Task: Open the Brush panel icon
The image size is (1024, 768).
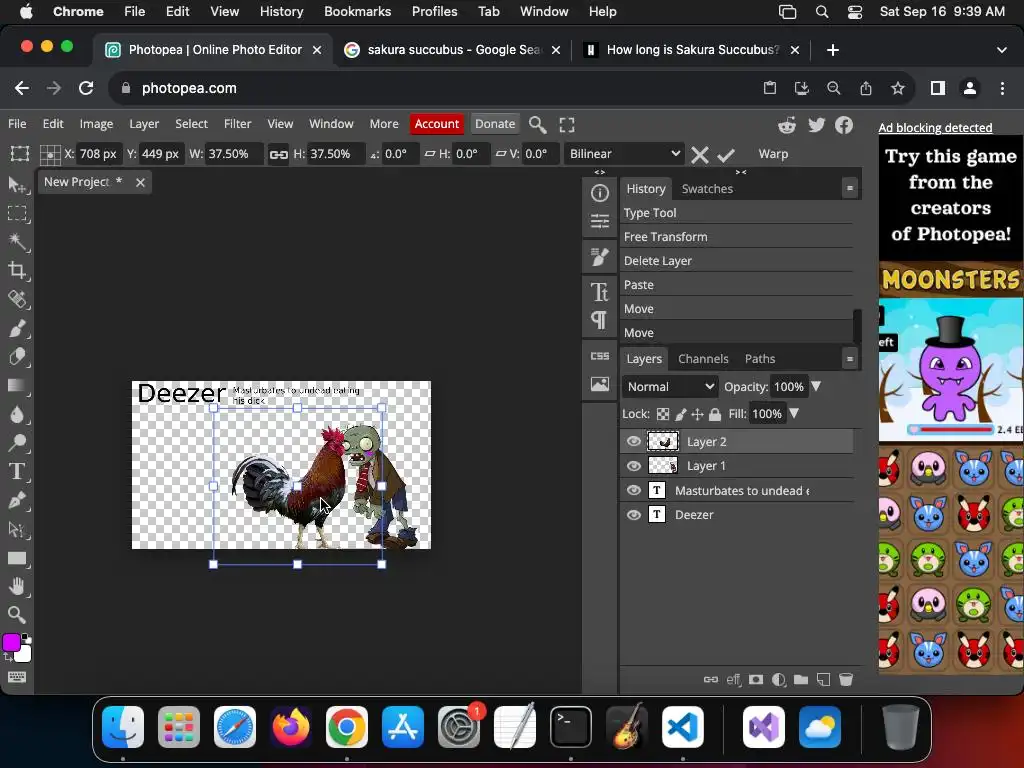Action: tap(600, 257)
